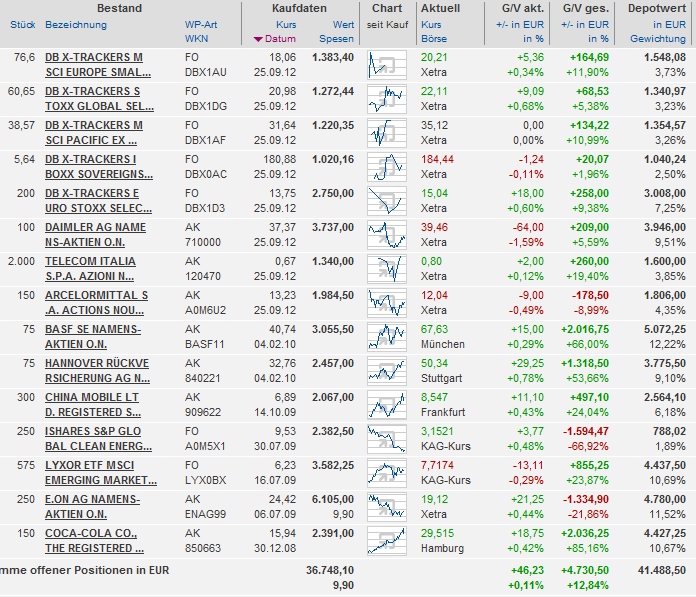Sort by Börse column header
This screenshot has width=696, height=597.
434,39
